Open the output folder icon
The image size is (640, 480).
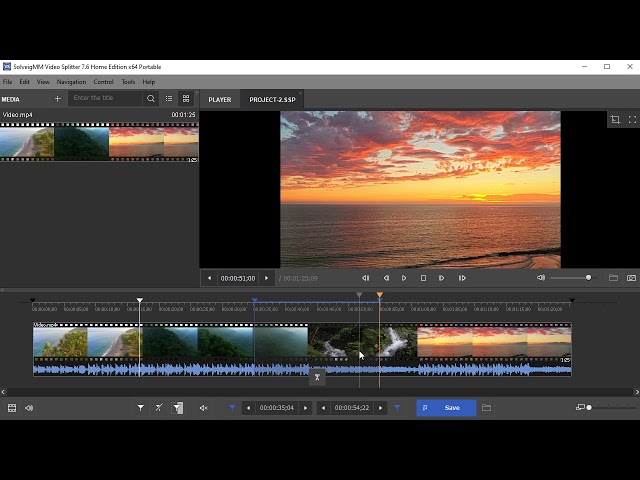pos(486,408)
